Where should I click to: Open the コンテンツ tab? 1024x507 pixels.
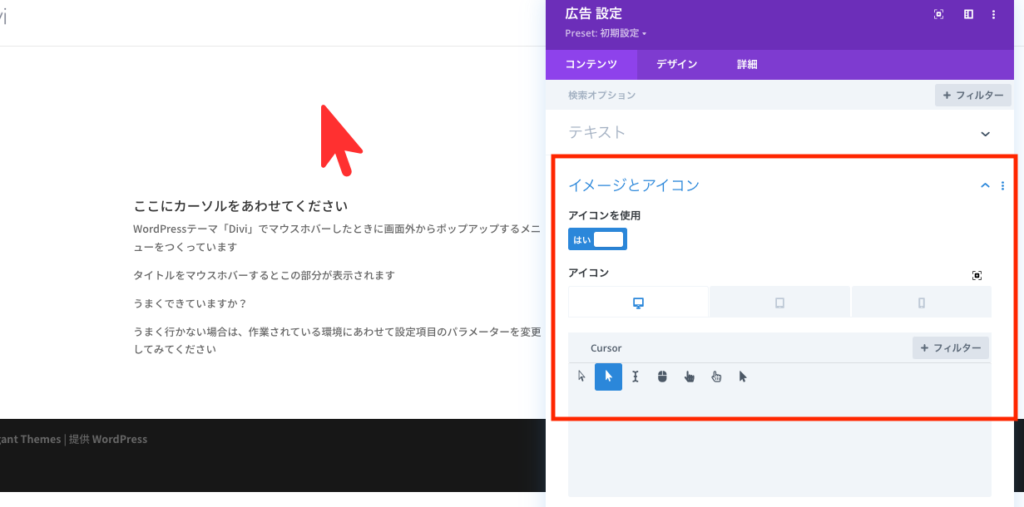(x=591, y=65)
